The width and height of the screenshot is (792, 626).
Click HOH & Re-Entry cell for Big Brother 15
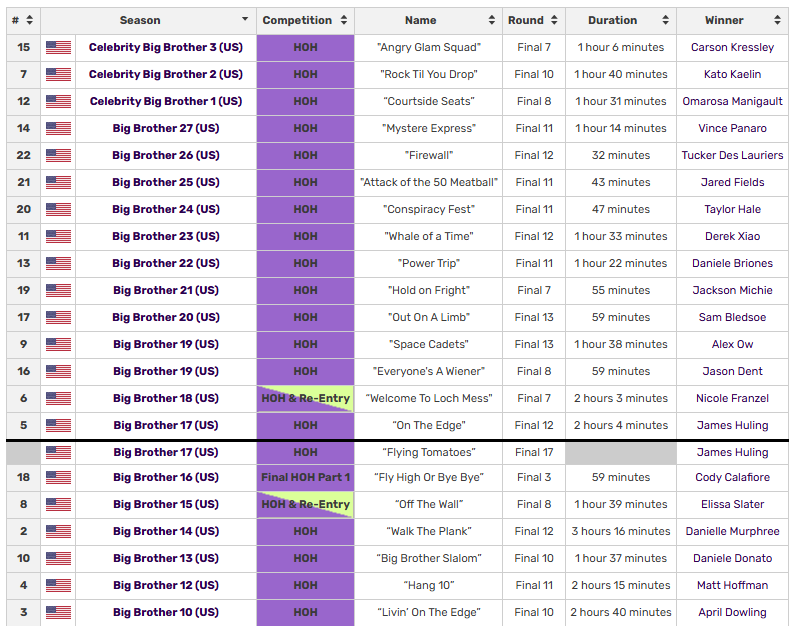coord(305,504)
